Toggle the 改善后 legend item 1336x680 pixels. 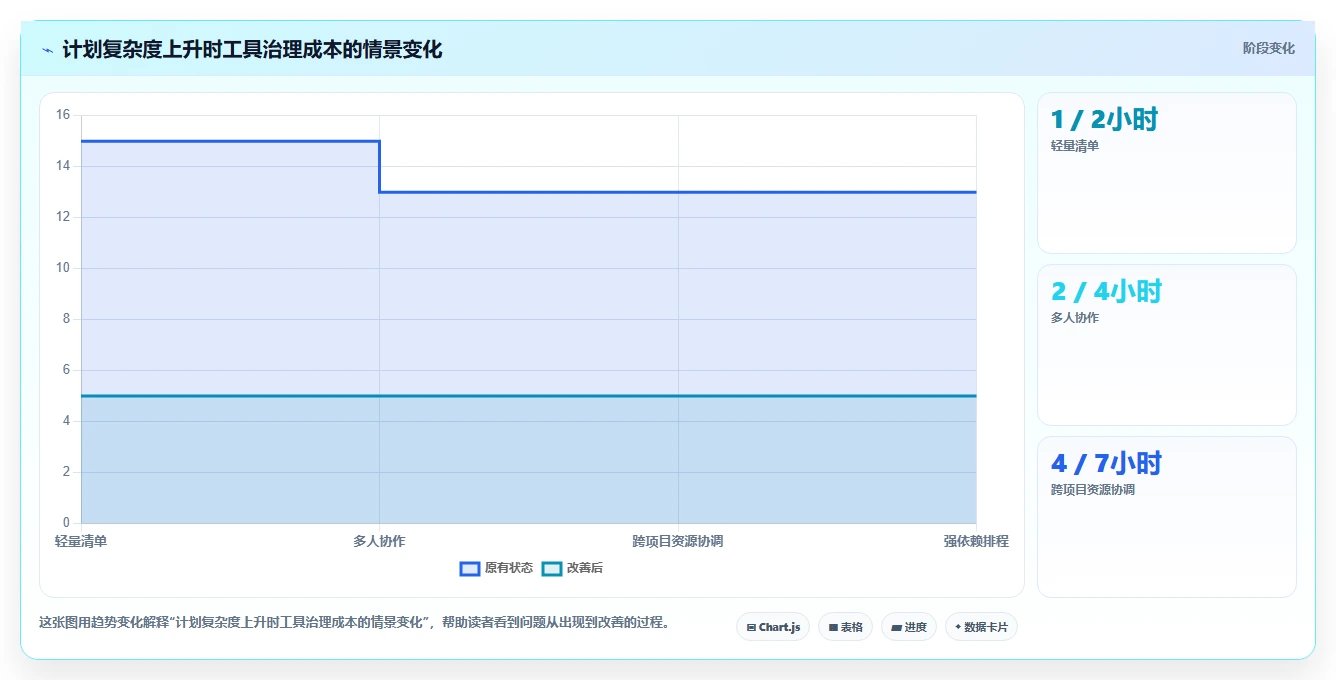(x=572, y=568)
